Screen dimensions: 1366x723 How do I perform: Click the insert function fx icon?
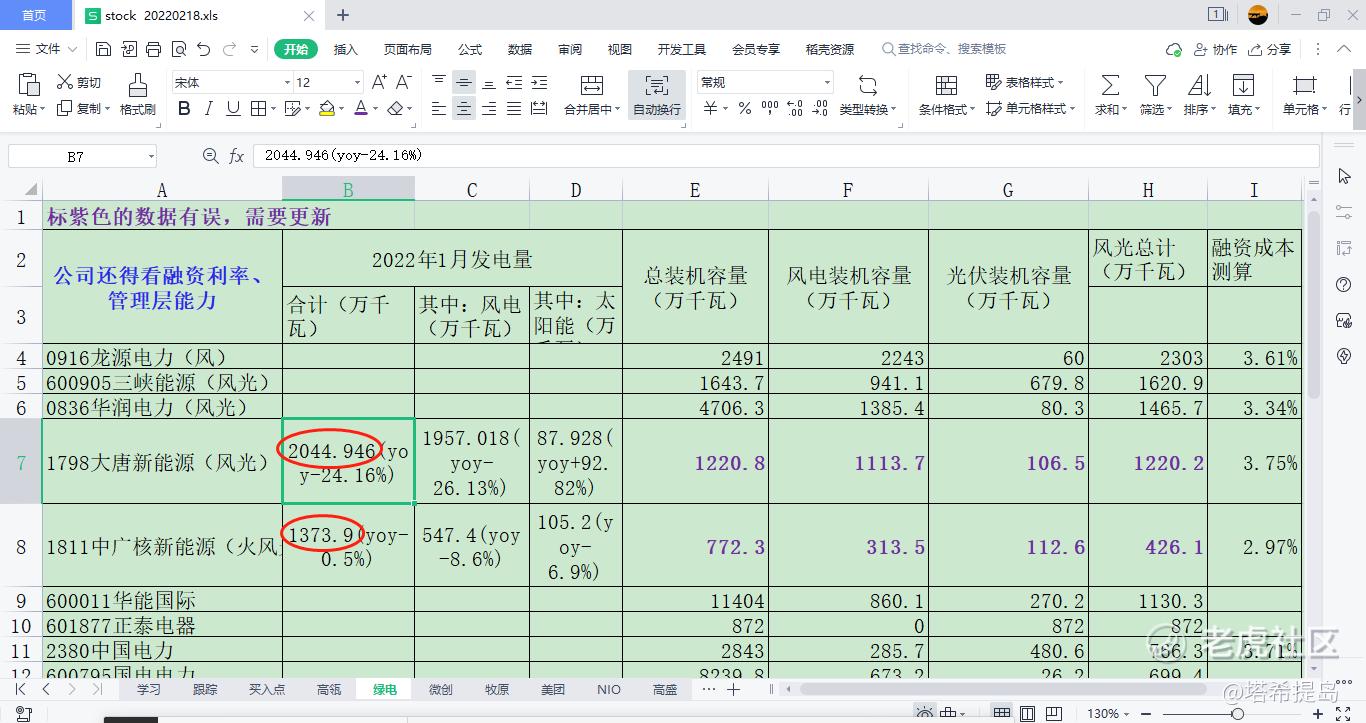tap(237, 156)
